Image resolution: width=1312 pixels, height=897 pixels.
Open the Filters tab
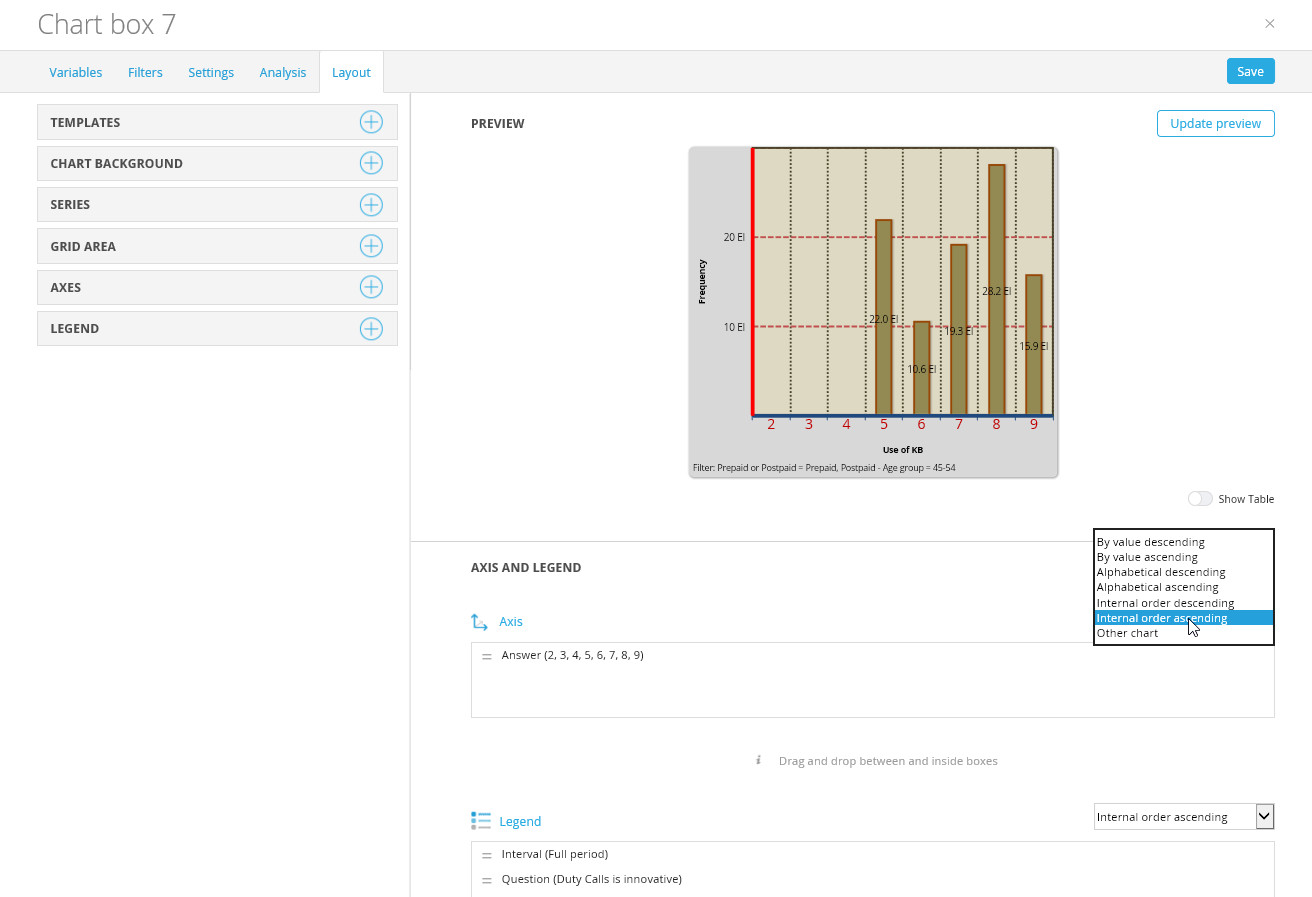(145, 72)
